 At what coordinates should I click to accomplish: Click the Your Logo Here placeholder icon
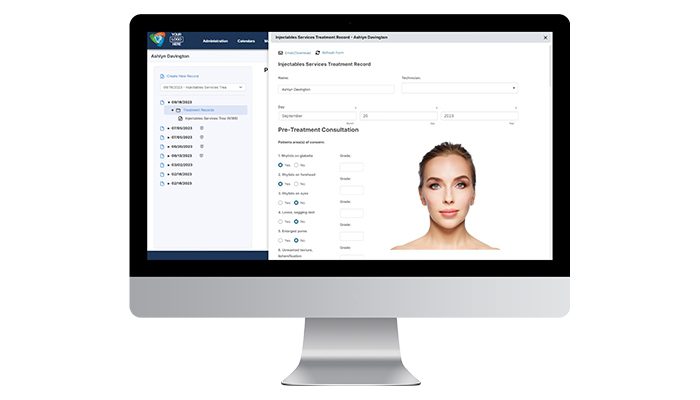pos(176,39)
